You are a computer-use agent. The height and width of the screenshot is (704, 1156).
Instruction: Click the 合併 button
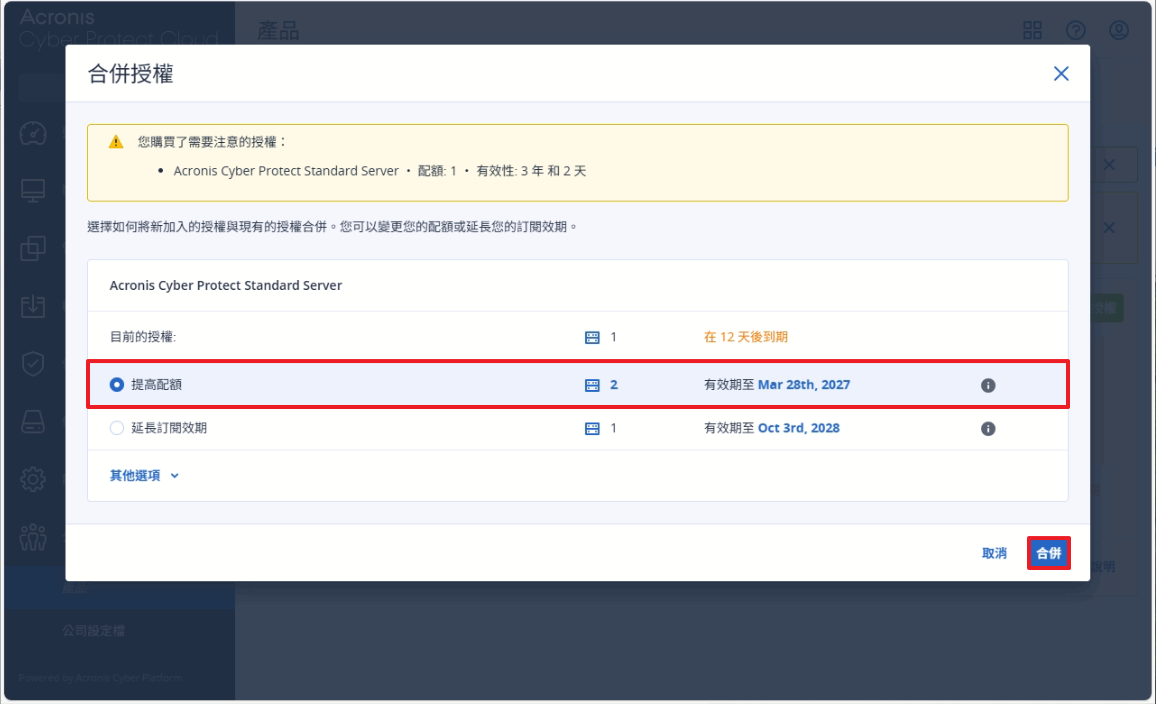pyautogui.click(x=1048, y=553)
